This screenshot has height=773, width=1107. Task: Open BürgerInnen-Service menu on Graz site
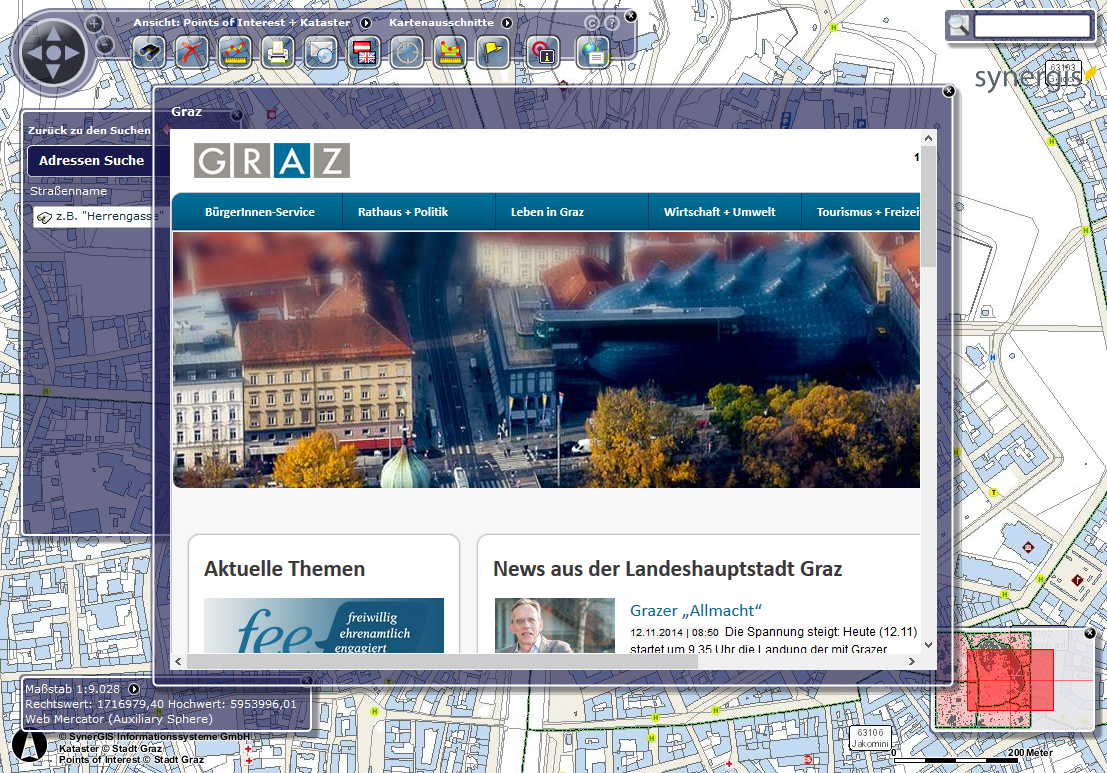point(260,212)
